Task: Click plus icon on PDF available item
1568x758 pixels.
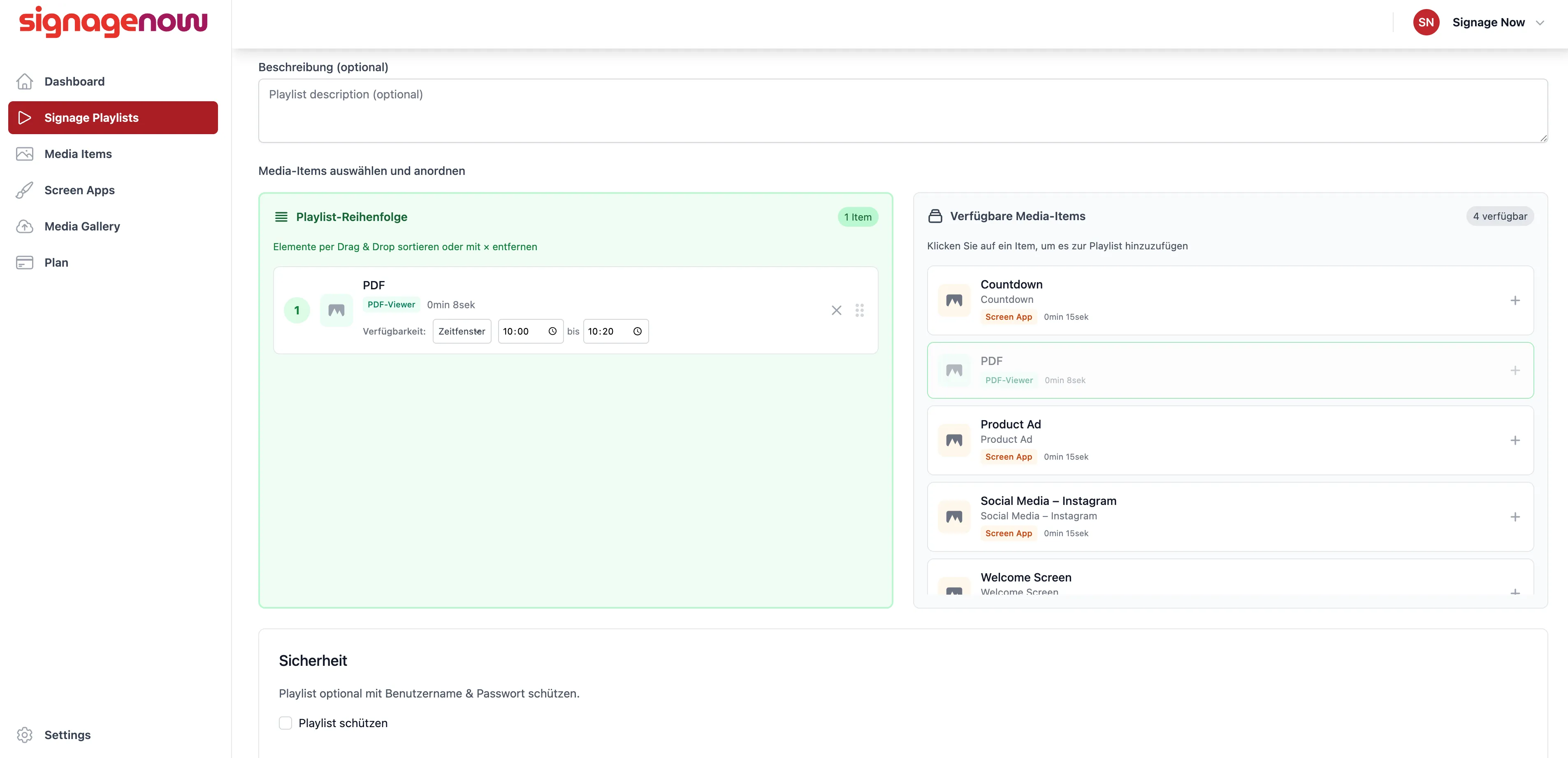Action: pyautogui.click(x=1515, y=370)
